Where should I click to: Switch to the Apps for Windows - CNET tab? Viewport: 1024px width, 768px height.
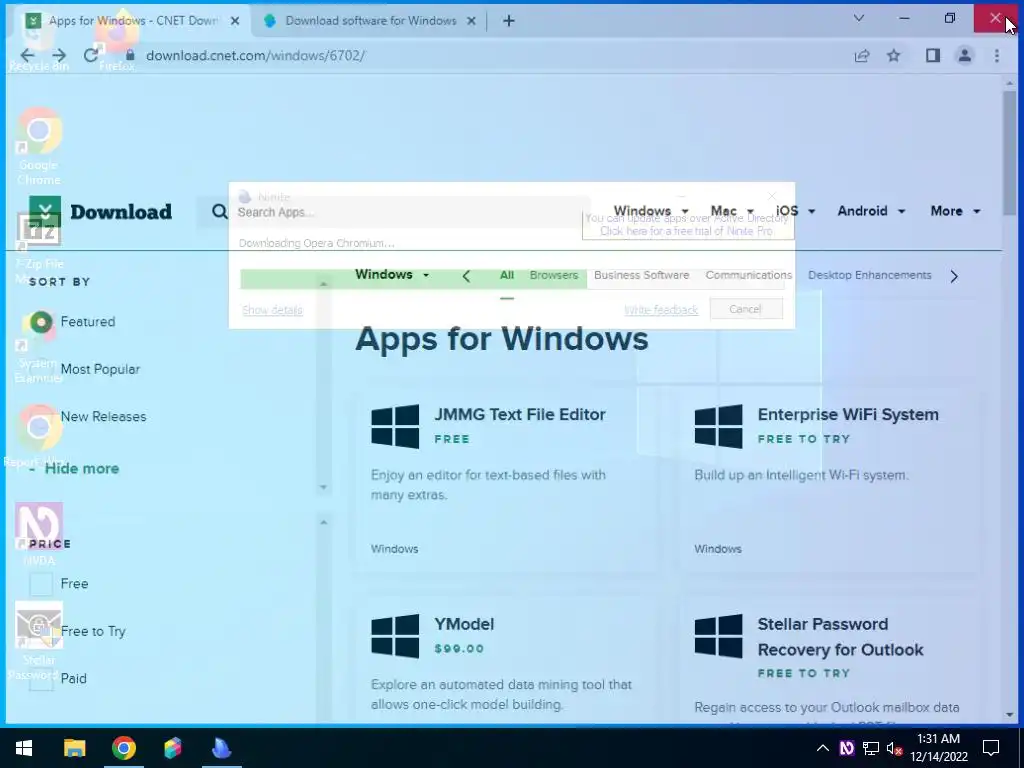click(133, 21)
